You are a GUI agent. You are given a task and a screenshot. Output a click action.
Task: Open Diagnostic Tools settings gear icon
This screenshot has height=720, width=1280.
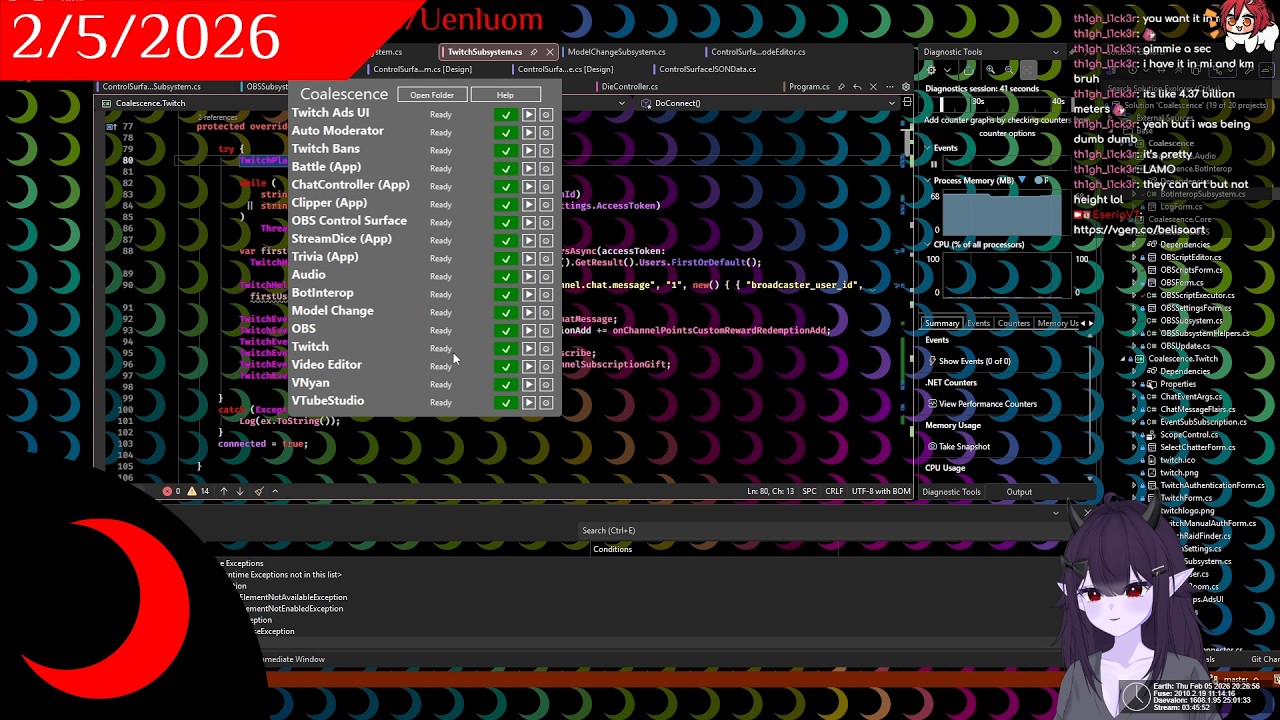932,70
